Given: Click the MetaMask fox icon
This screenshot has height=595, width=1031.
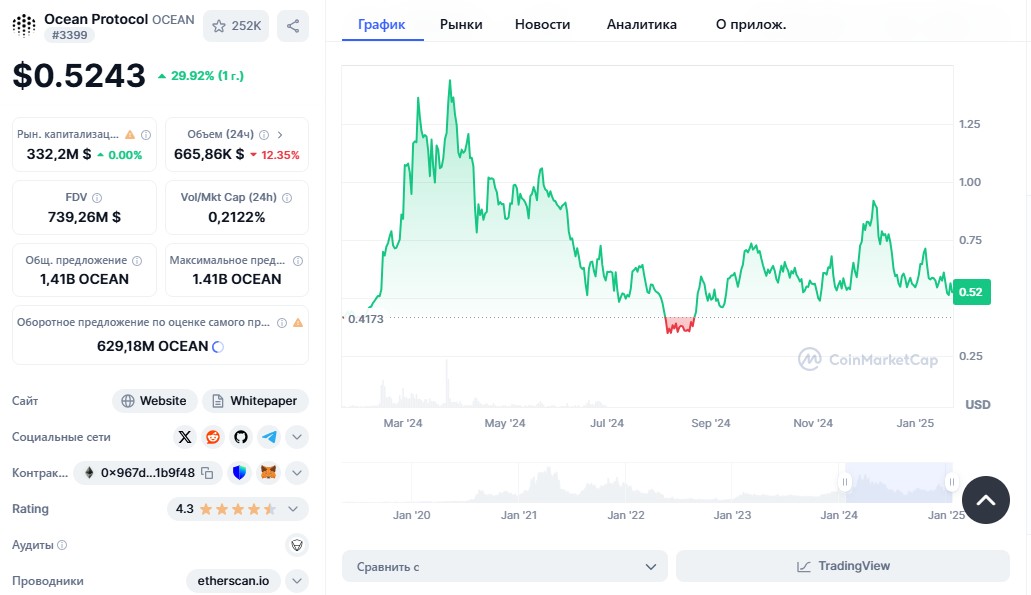Looking at the screenshot, I should pos(268,473).
